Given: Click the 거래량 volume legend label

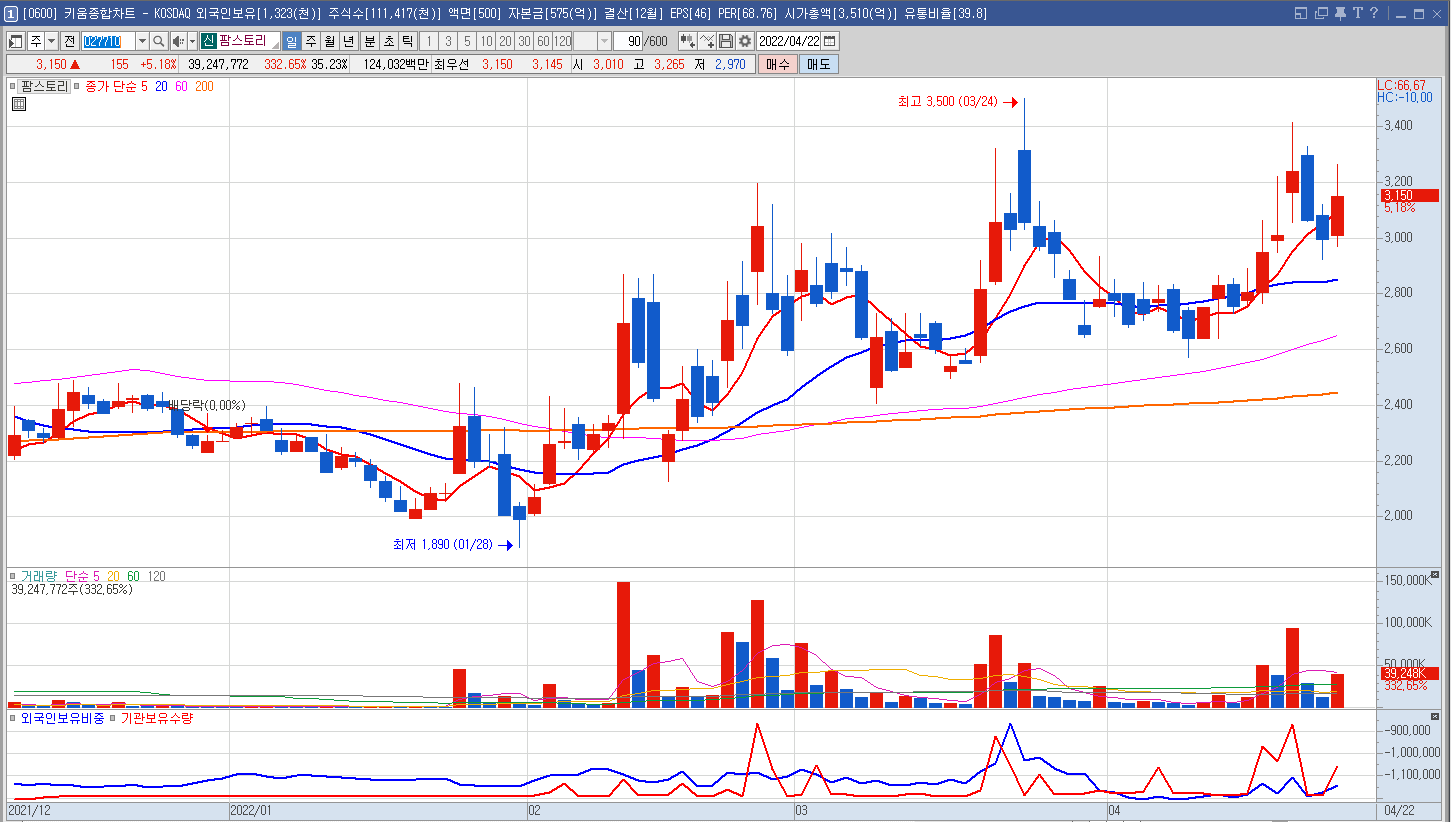Looking at the screenshot, I should pos(39,576).
